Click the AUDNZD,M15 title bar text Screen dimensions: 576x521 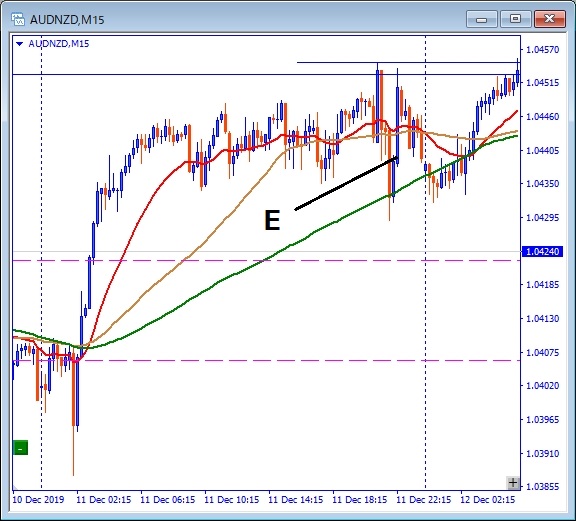[67, 20]
